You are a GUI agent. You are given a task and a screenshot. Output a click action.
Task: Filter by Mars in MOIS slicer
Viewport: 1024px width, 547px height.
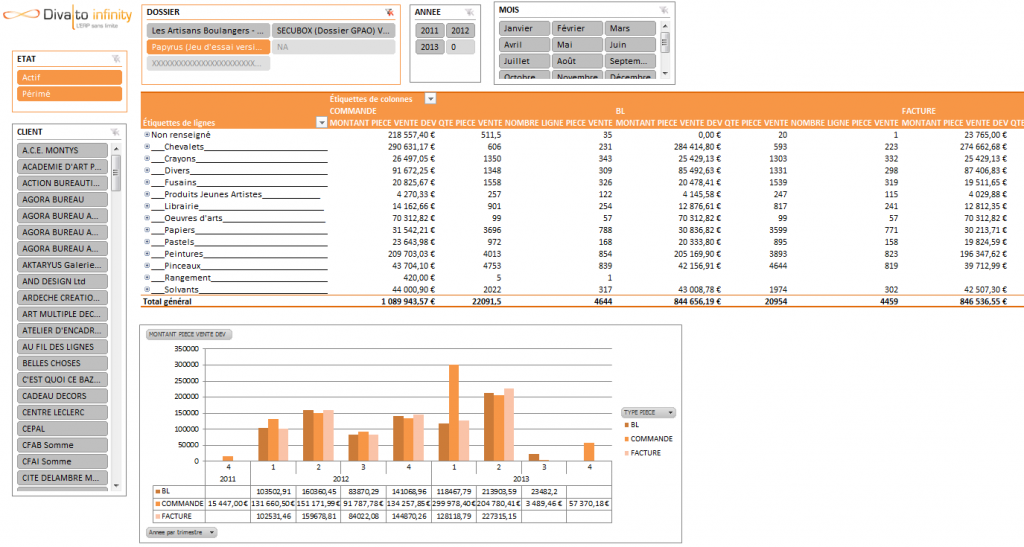tap(630, 29)
